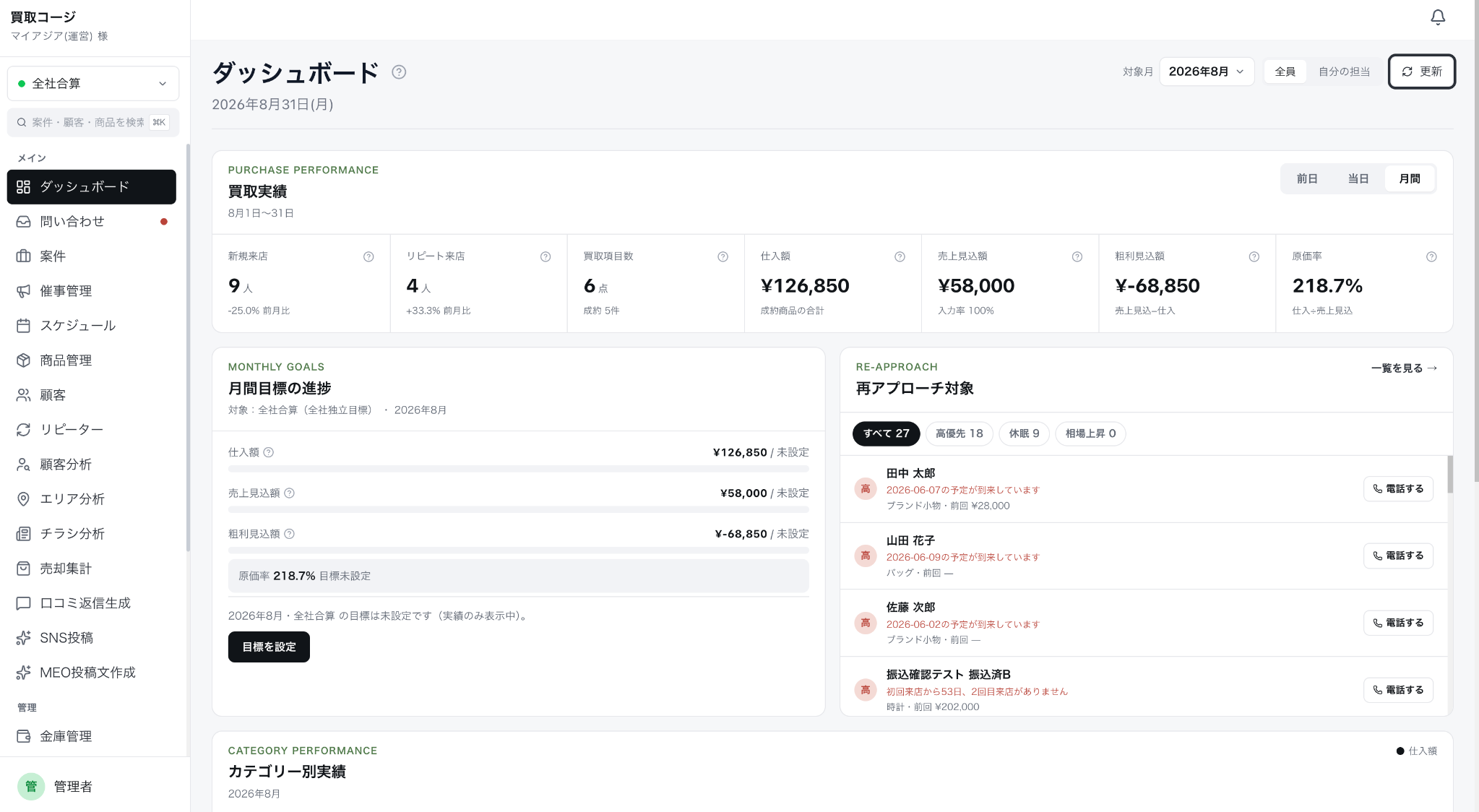Open the 2026年8月 target month dropdown
This screenshot has width=1479, height=812.
pos(1207,72)
